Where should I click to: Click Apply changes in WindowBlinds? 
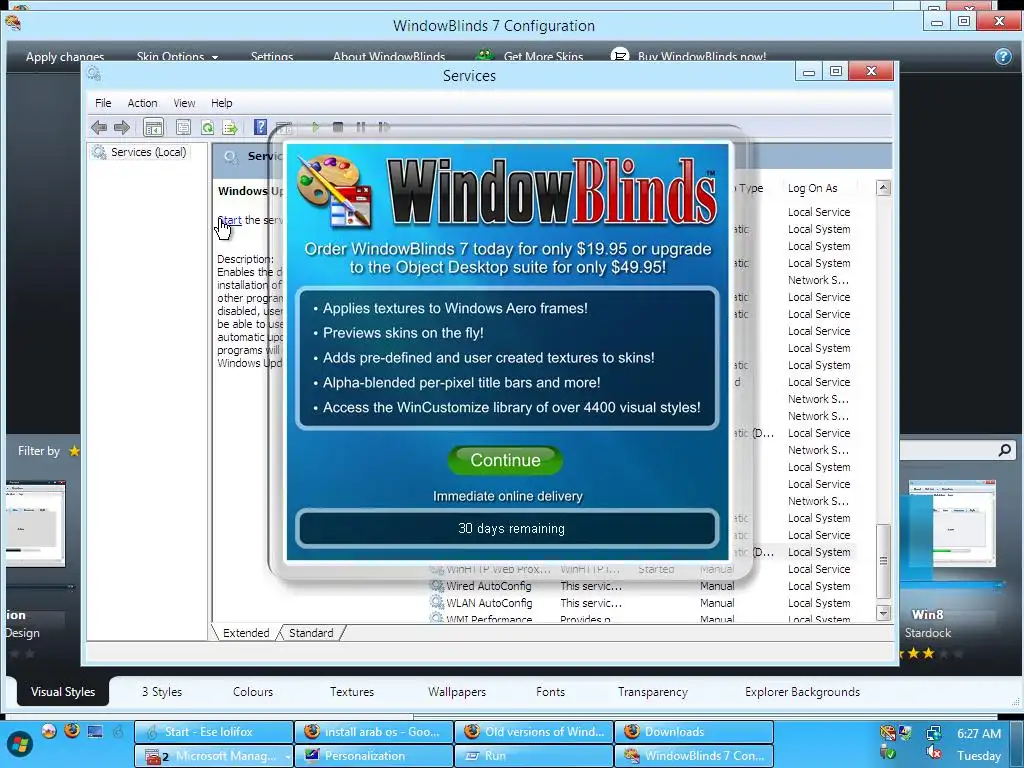[x=65, y=56]
